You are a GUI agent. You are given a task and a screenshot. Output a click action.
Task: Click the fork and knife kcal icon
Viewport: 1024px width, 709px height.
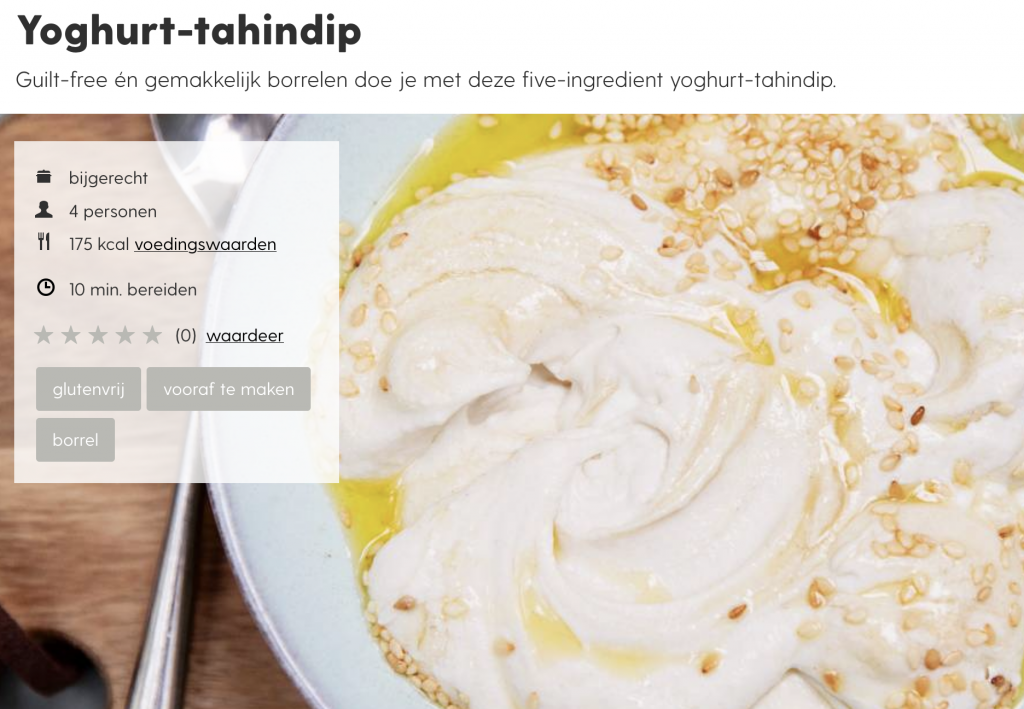[44, 242]
